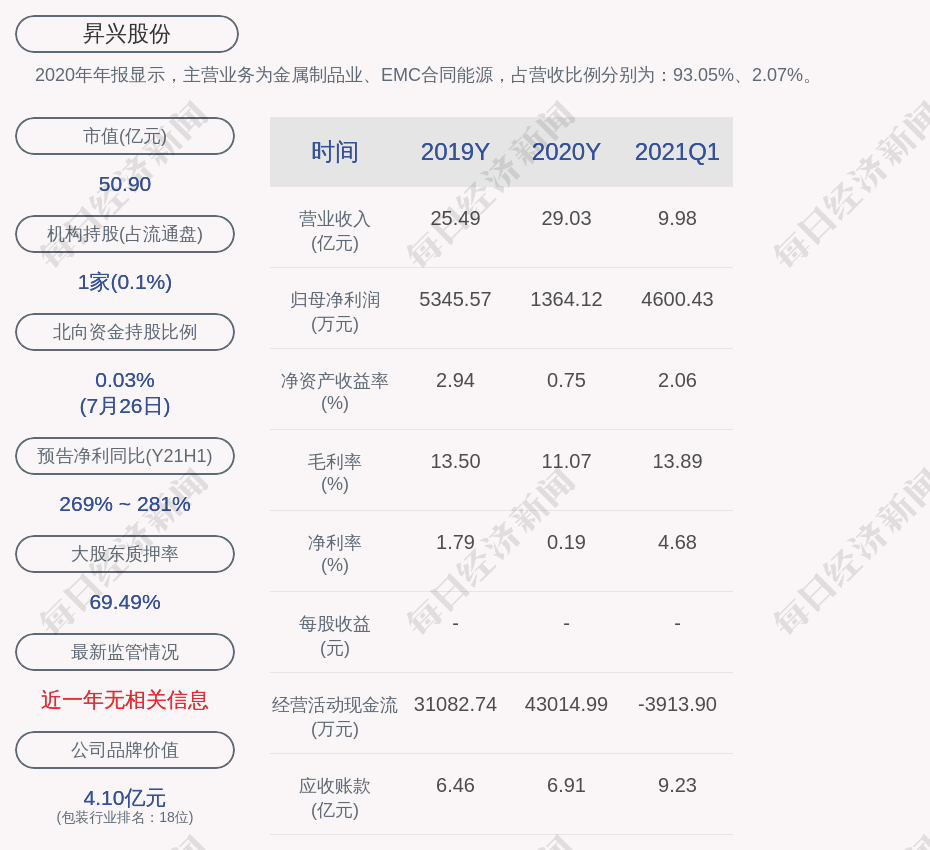Click the 大股东质押率 label pill
Viewport: 930px width, 850px height.
[x=125, y=553]
